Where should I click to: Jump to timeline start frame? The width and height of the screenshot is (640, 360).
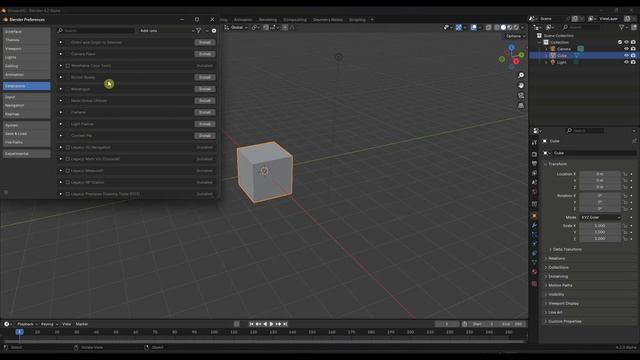pyautogui.click(x=251, y=324)
